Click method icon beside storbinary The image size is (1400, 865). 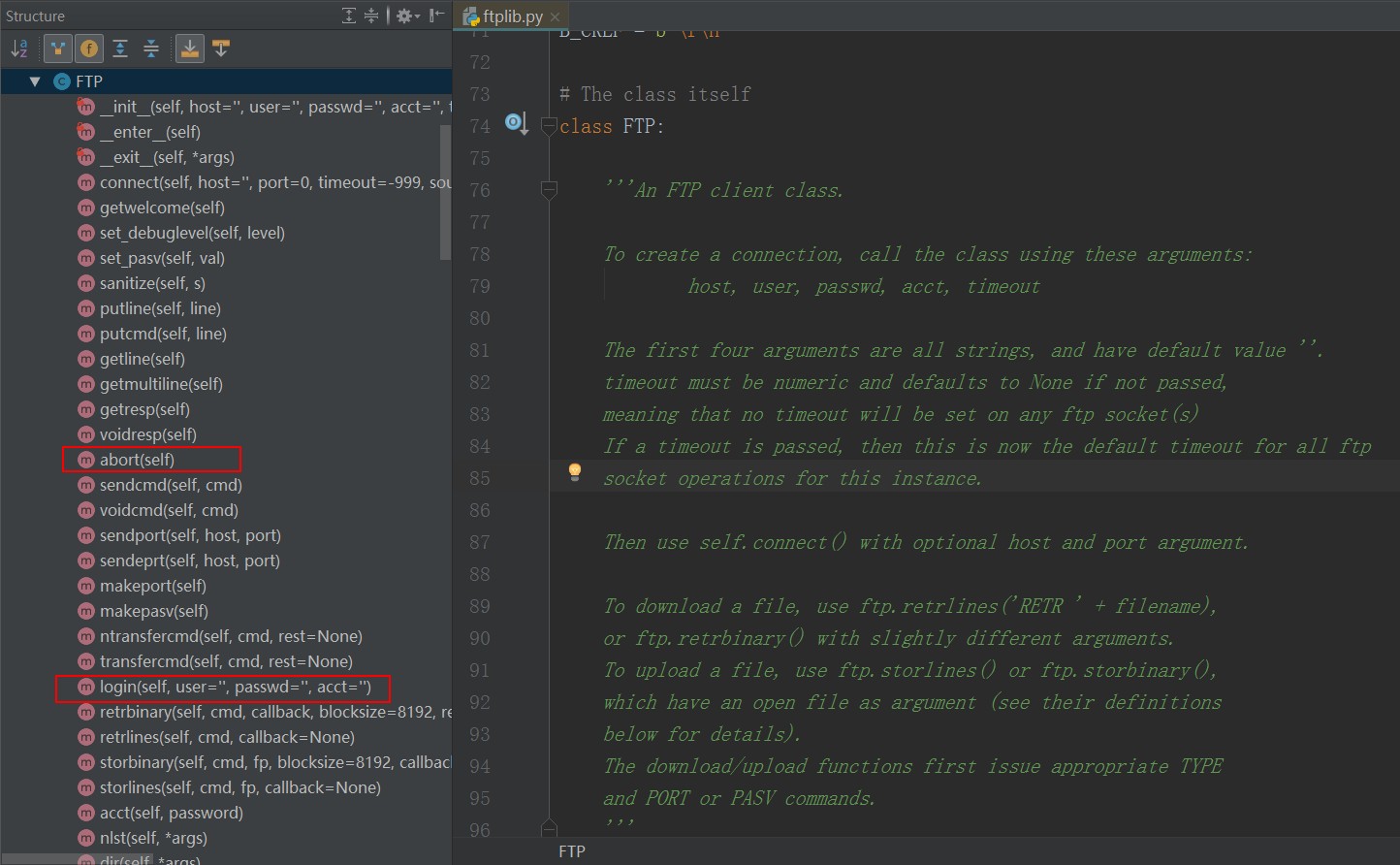pos(86,762)
